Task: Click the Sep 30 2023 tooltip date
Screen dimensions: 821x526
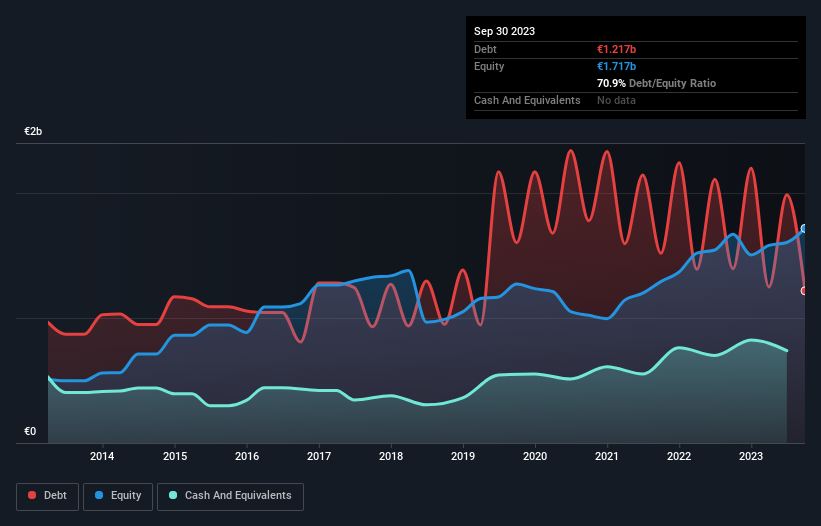Action: pyautogui.click(x=504, y=31)
